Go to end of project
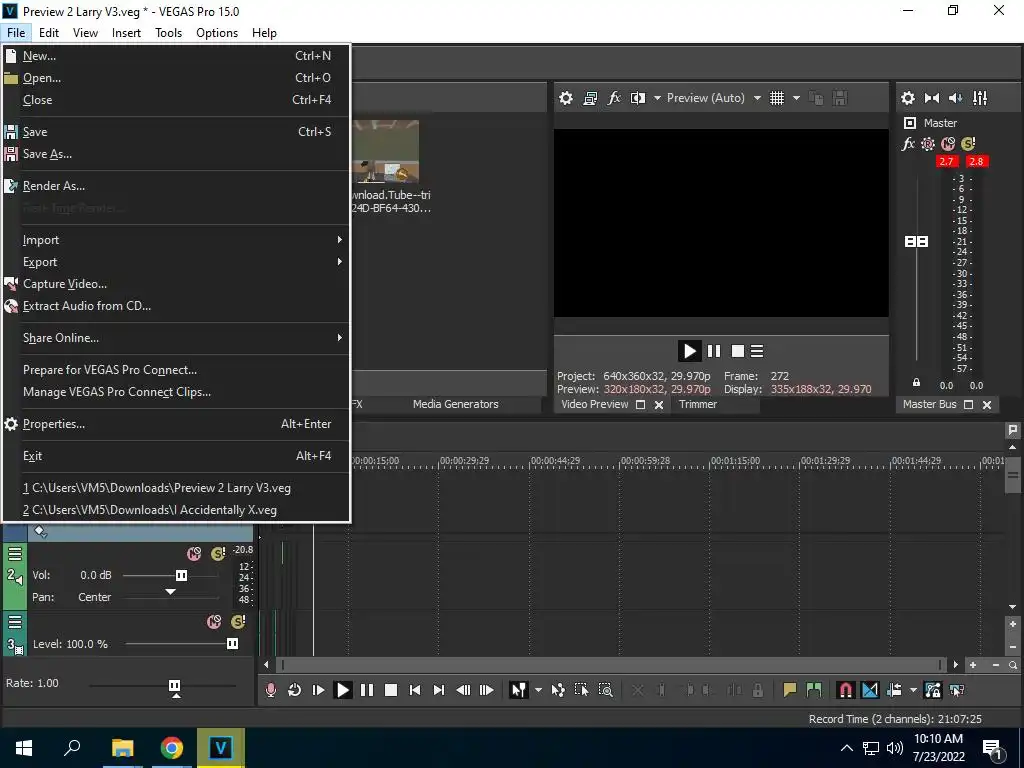 439,690
